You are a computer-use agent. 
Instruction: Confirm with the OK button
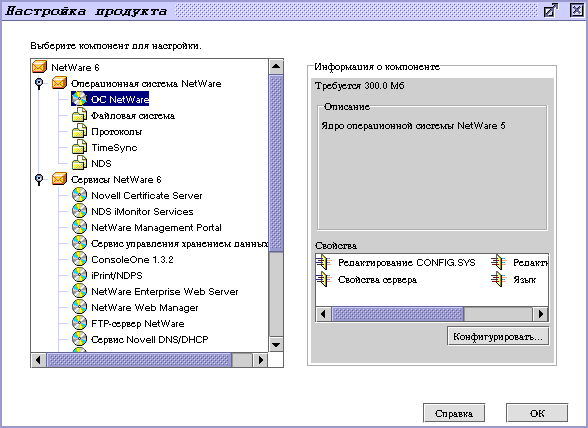coord(537,413)
